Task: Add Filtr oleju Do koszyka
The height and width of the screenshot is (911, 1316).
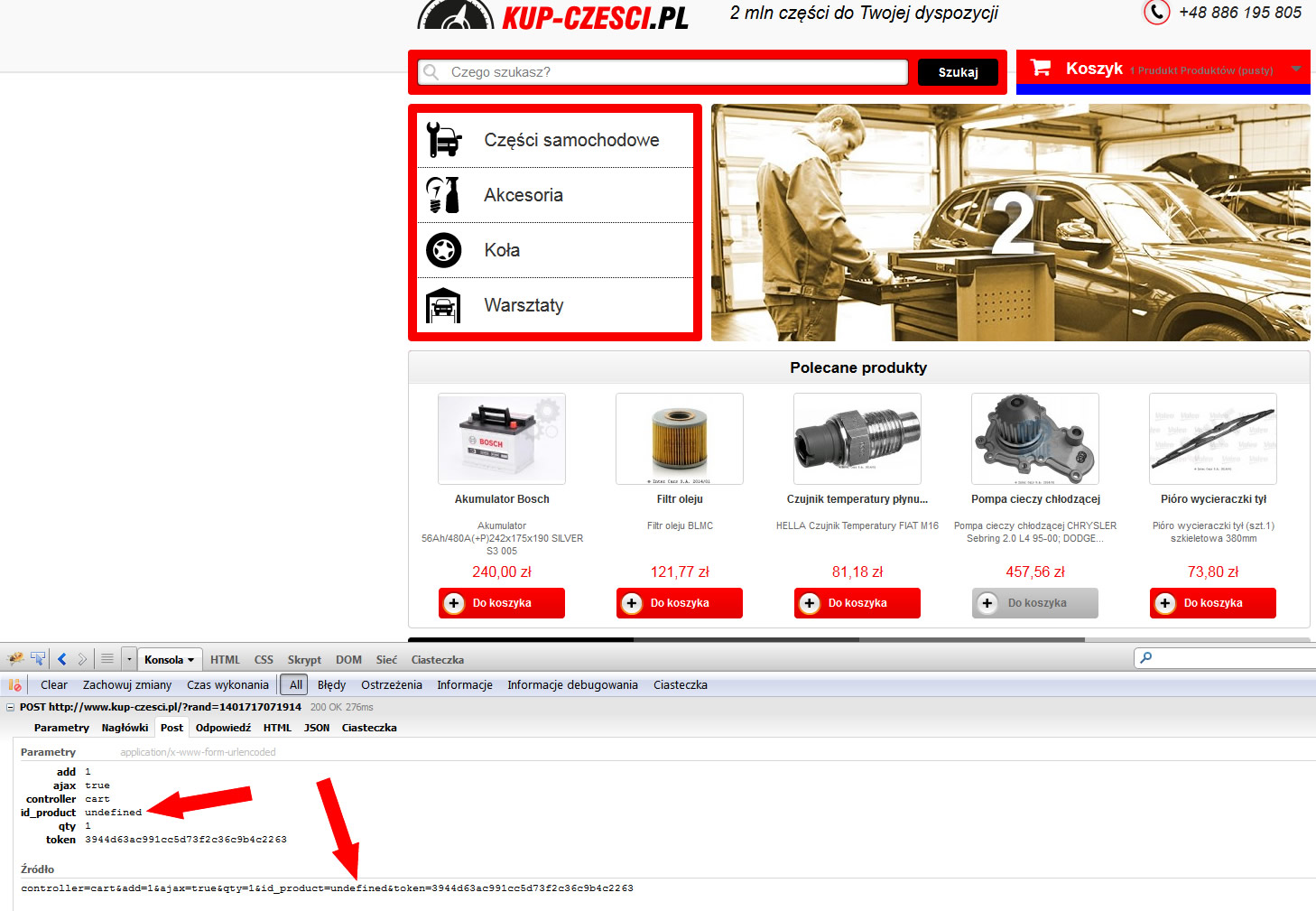Action: [x=680, y=603]
